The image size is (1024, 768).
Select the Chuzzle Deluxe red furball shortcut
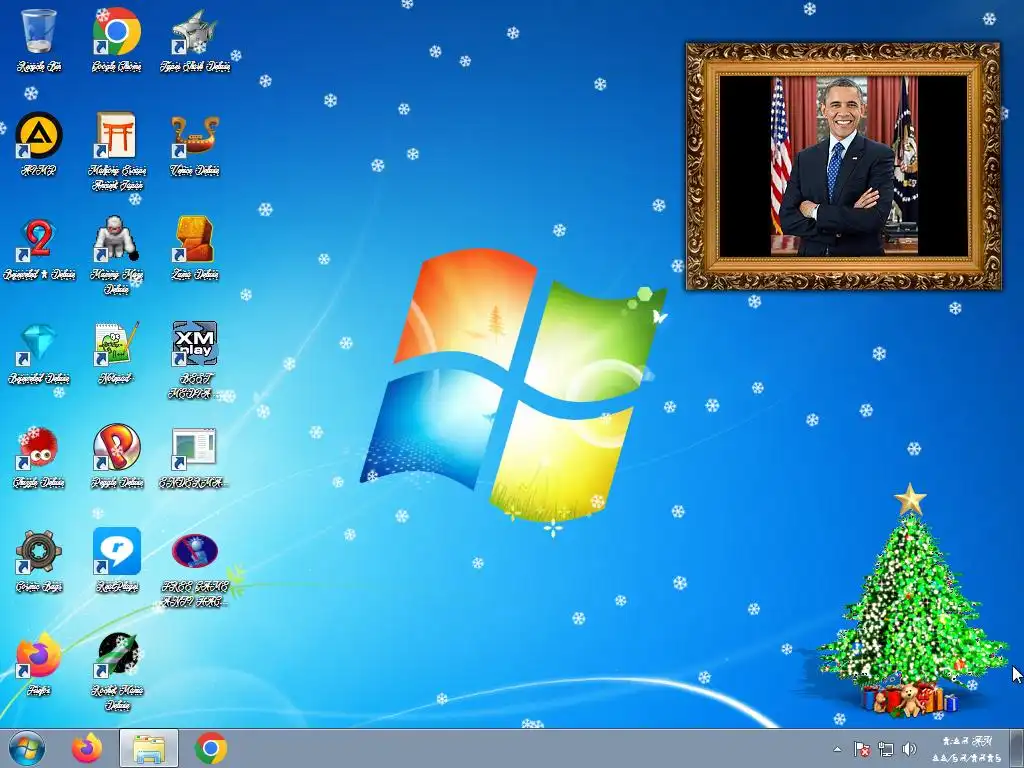coord(39,457)
